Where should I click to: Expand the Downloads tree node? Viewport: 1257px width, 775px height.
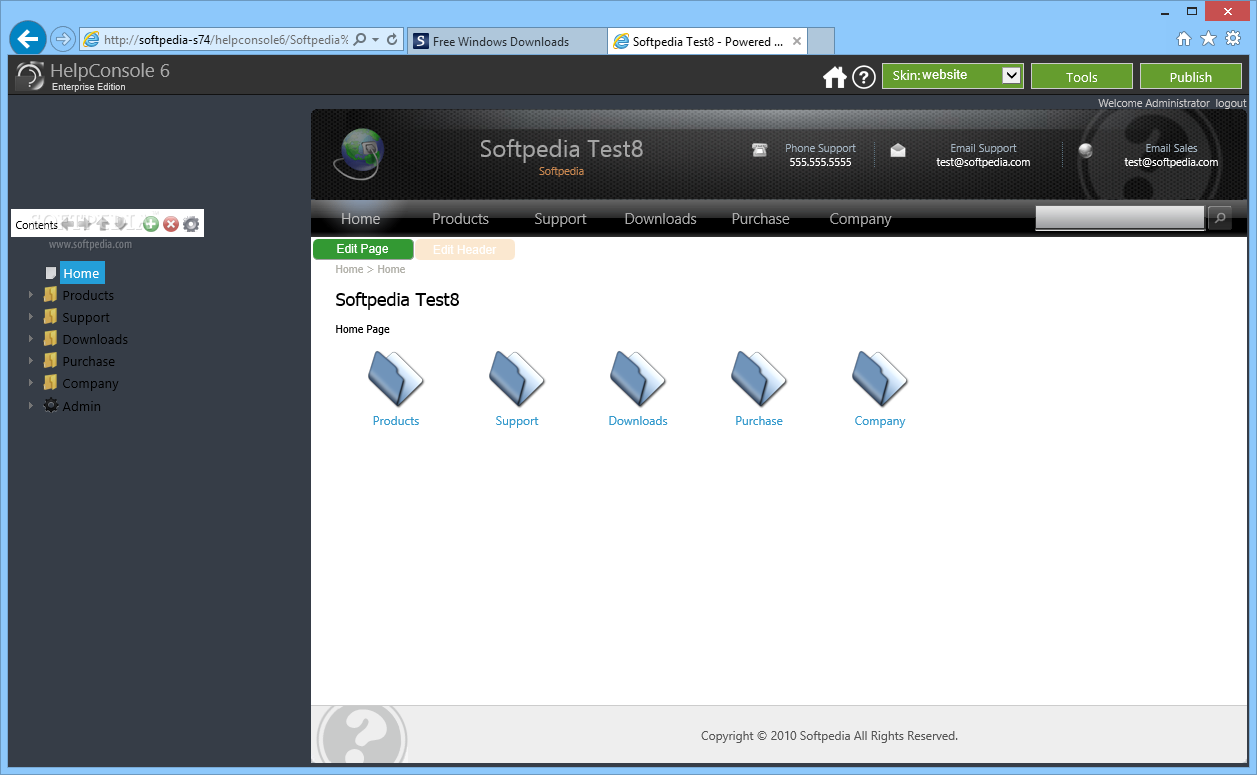[x=31, y=339]
